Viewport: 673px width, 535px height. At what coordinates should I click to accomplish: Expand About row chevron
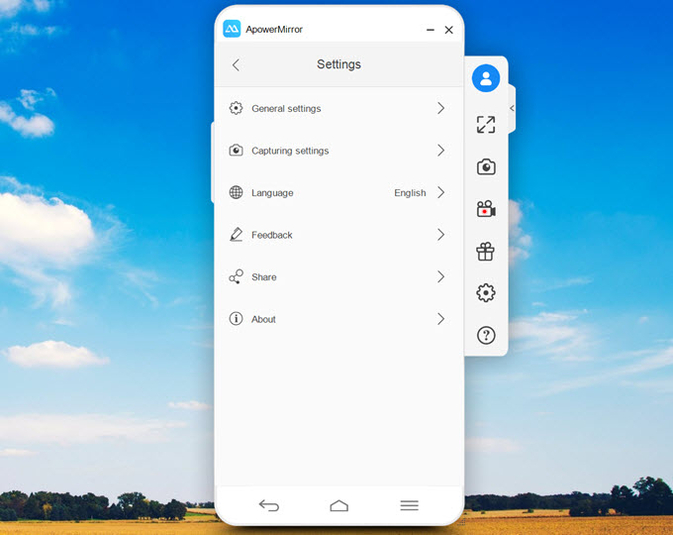(441, 319)
